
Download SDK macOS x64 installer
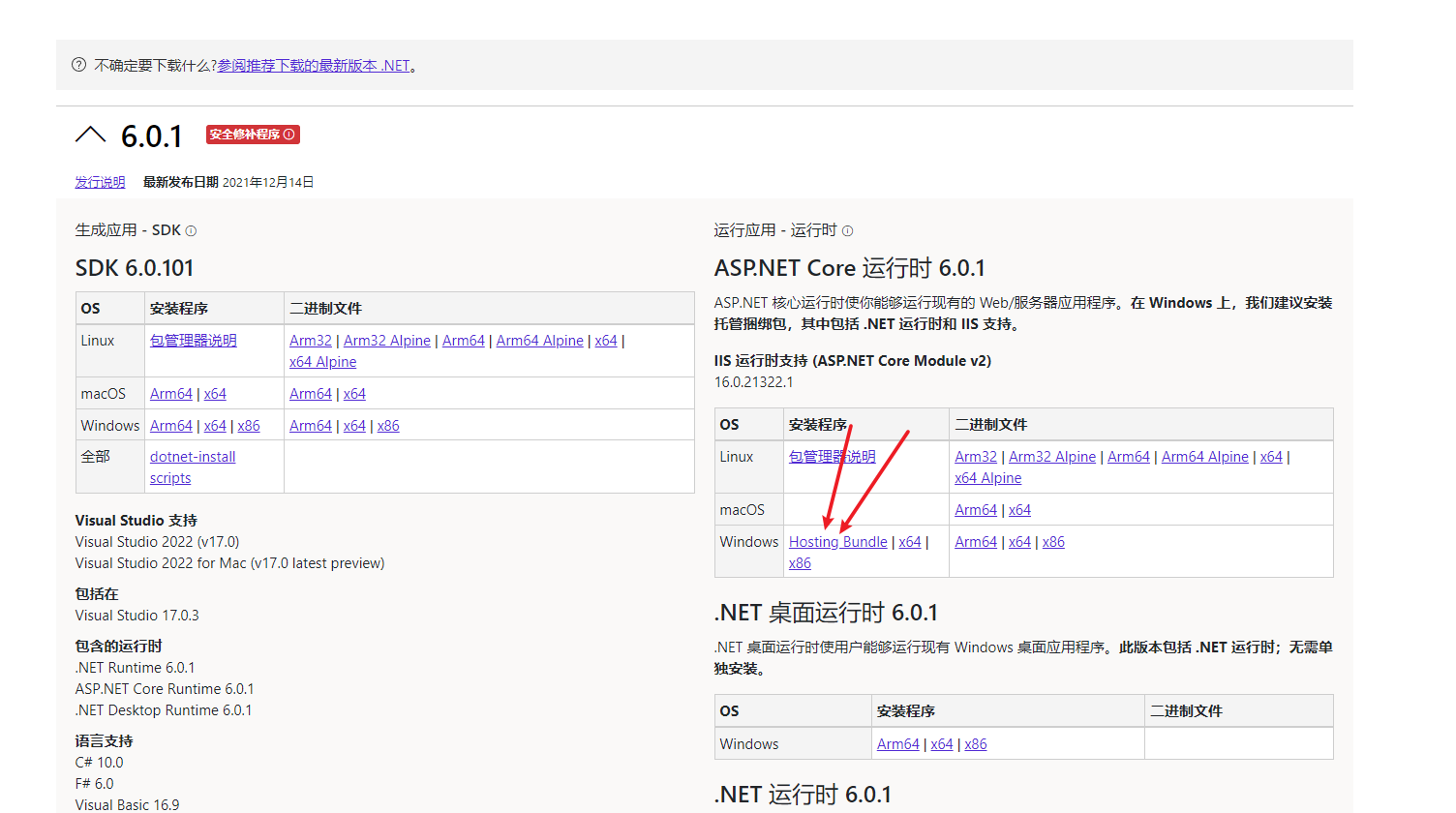(x=215, y=394)
